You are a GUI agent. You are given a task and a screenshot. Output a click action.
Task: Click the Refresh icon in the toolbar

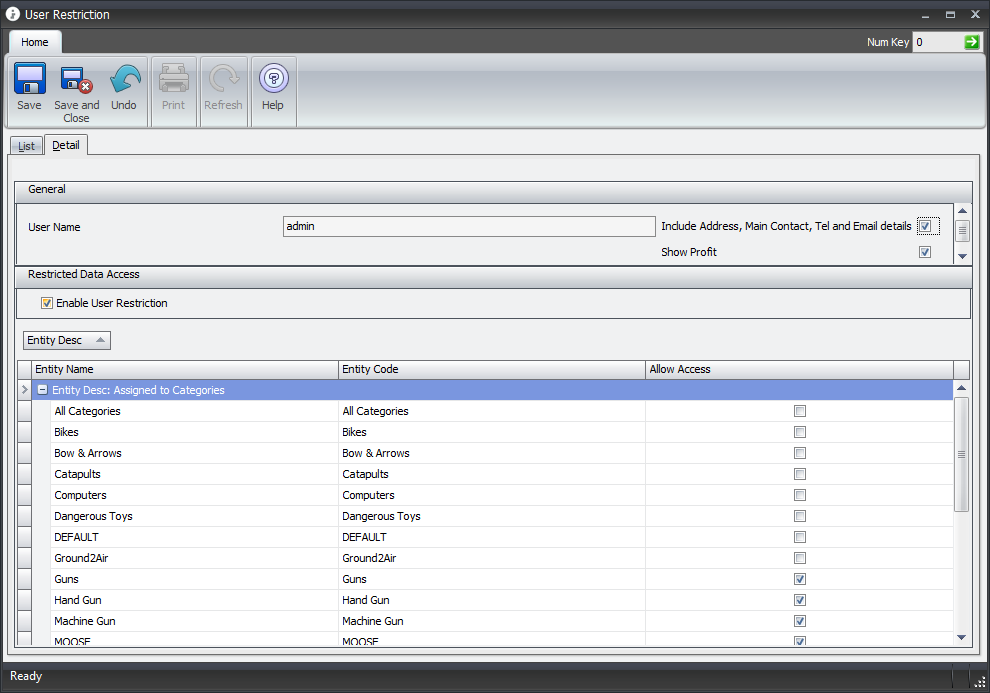[223, 79]
